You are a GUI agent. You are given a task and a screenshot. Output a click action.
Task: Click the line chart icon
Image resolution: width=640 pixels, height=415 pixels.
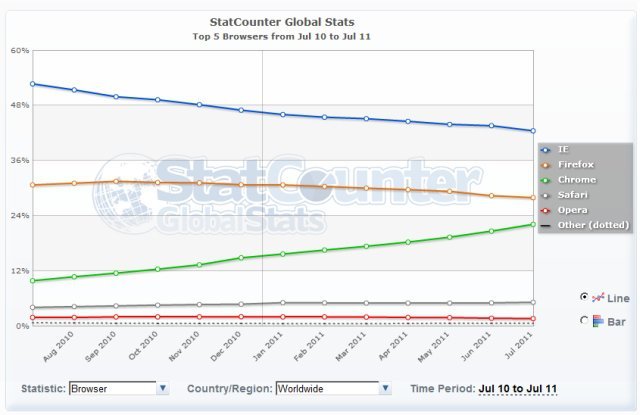click(598, 297)
